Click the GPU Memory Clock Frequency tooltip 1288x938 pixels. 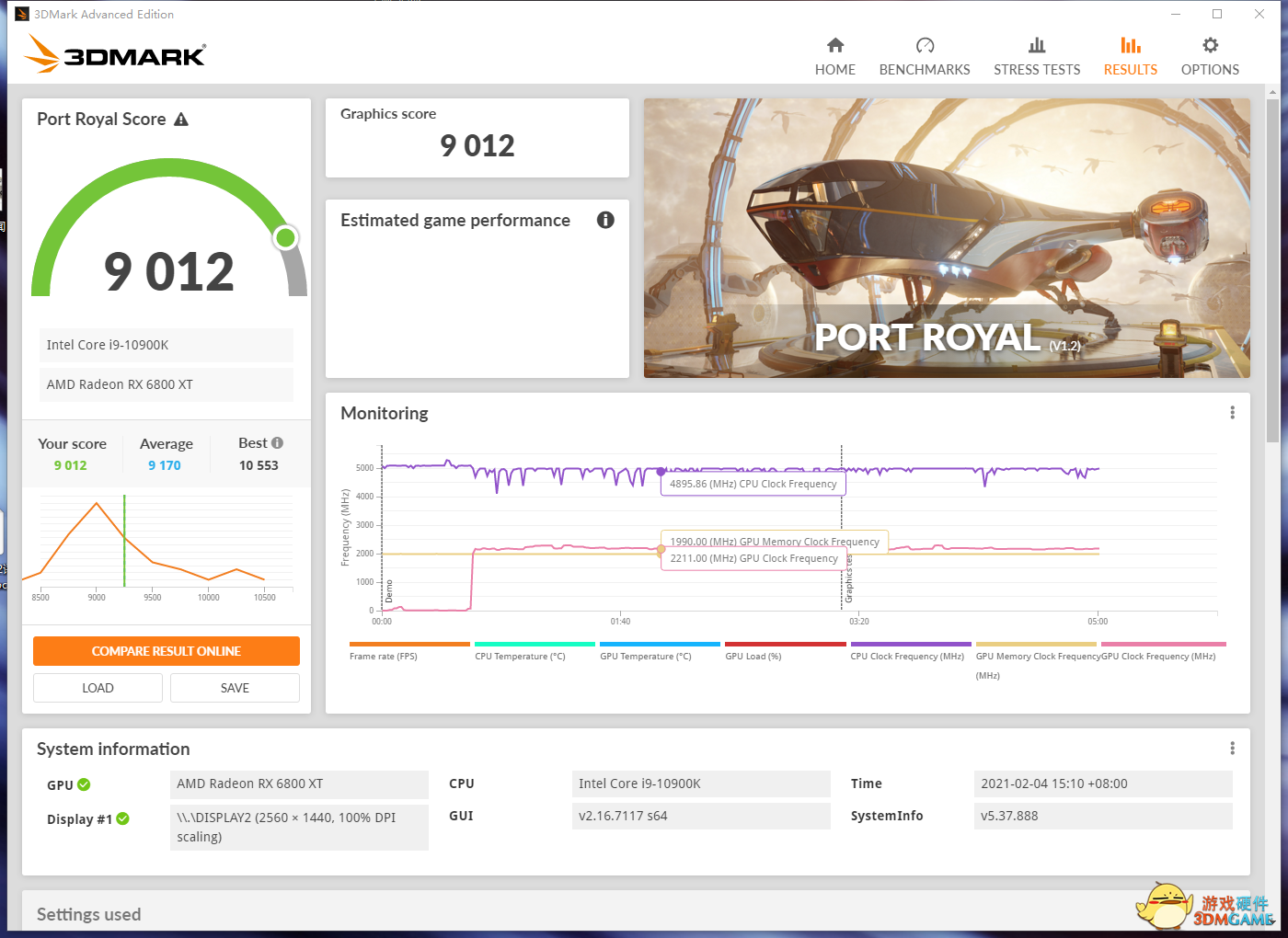tap(775, 542)
